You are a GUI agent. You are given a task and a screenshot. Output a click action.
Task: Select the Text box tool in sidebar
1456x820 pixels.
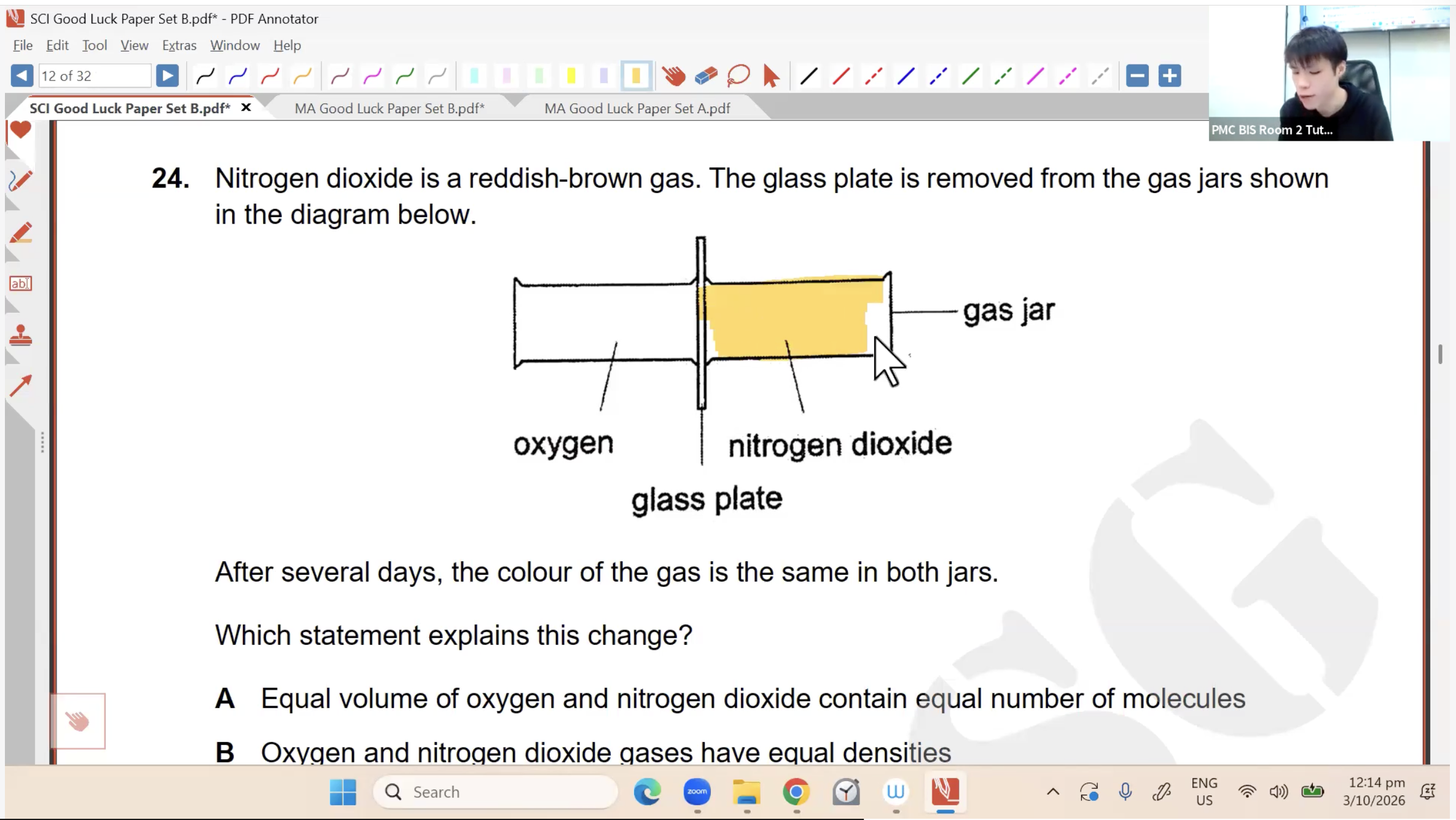[20, 283]
